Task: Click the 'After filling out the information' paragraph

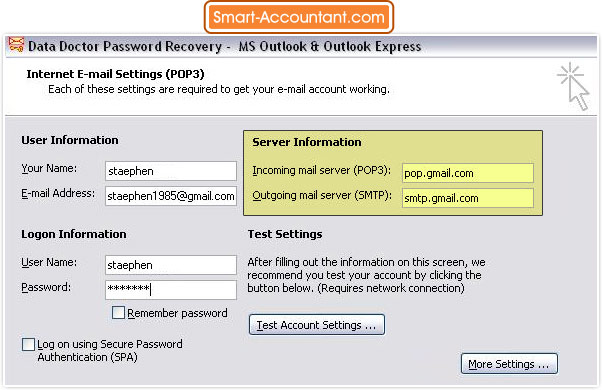Action: point(366,275)
